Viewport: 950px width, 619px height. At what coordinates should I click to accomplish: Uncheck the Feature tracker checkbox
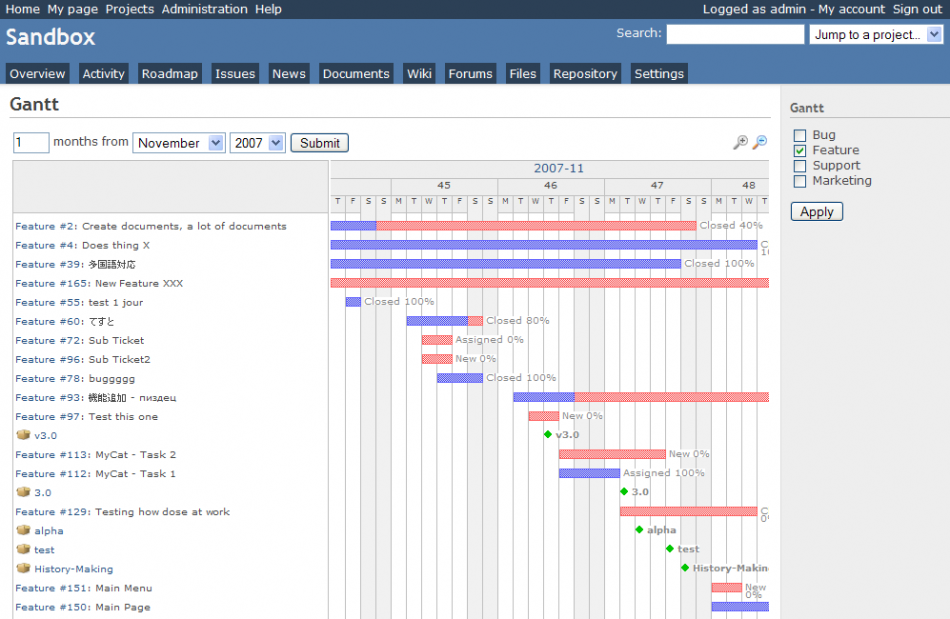[800, 150]
